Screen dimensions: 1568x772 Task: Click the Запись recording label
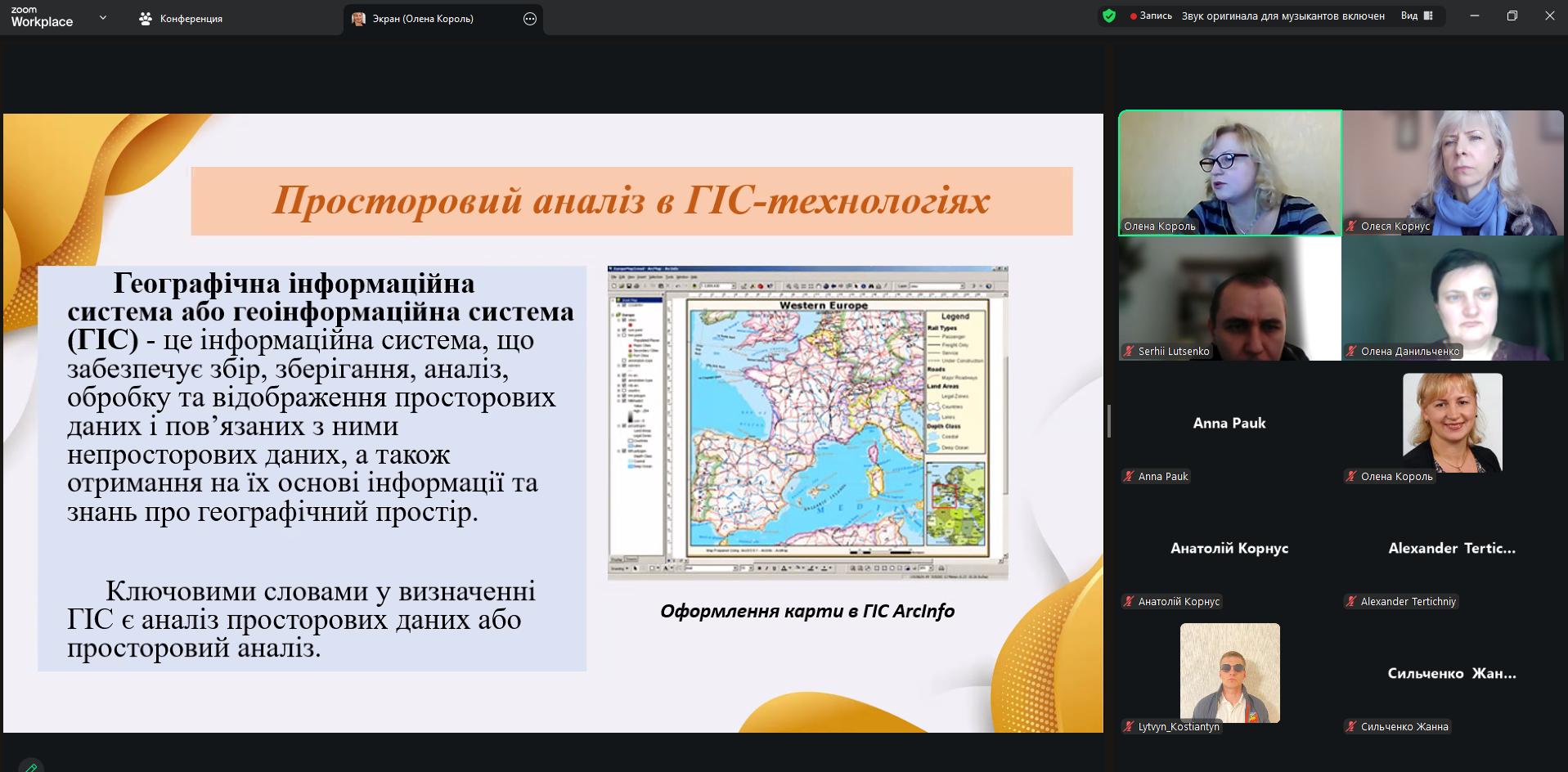pos(1156,16)
